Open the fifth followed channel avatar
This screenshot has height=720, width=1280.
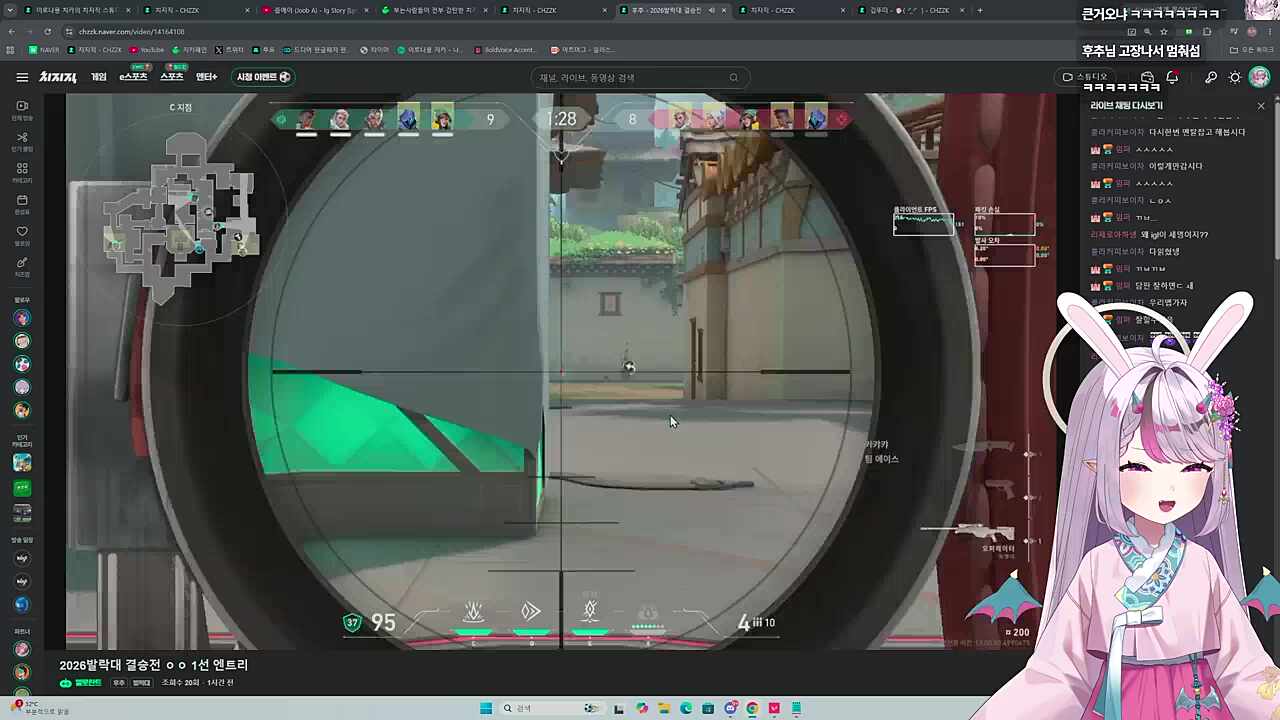[x=22, y=410]
